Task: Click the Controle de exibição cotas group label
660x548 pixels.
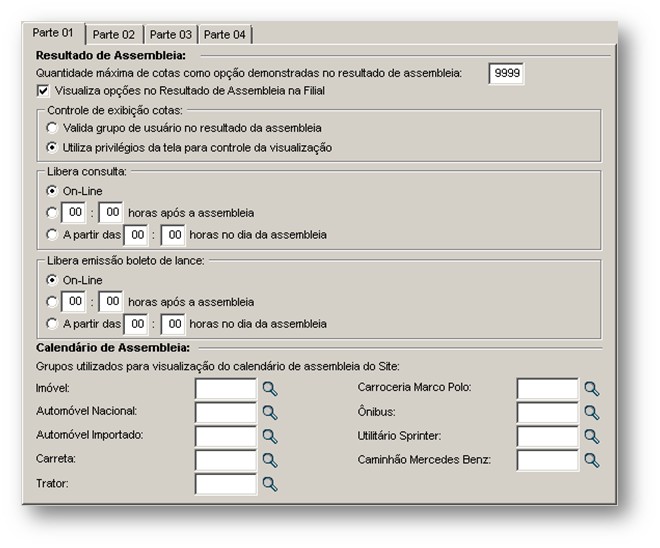Action: pyautogui.click(x=115, y=110)
